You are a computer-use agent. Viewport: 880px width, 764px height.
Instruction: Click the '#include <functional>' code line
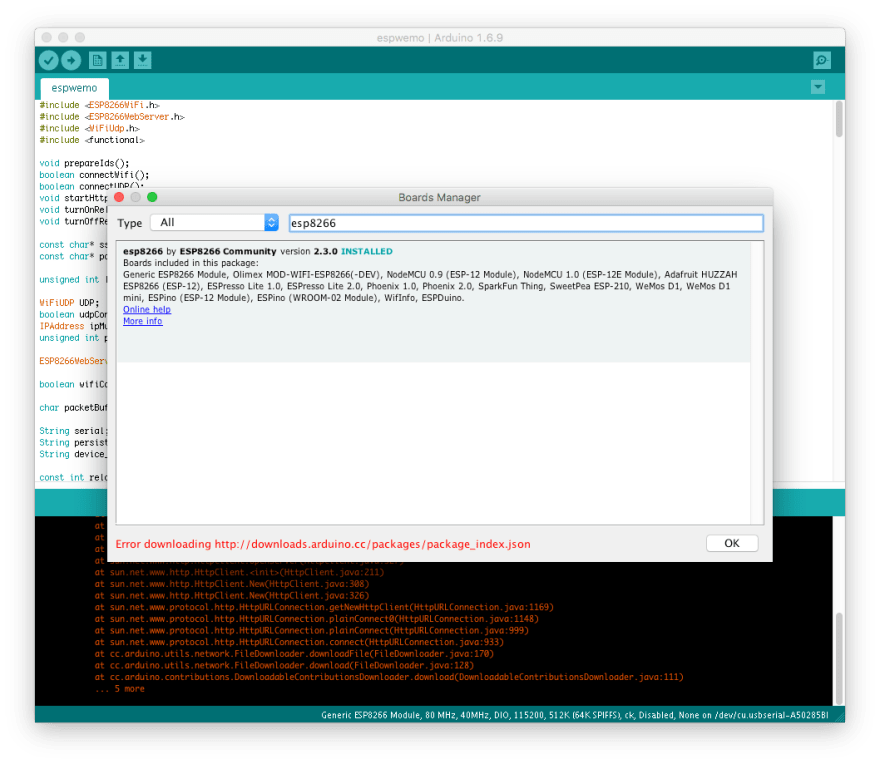(x=92, y=140)
